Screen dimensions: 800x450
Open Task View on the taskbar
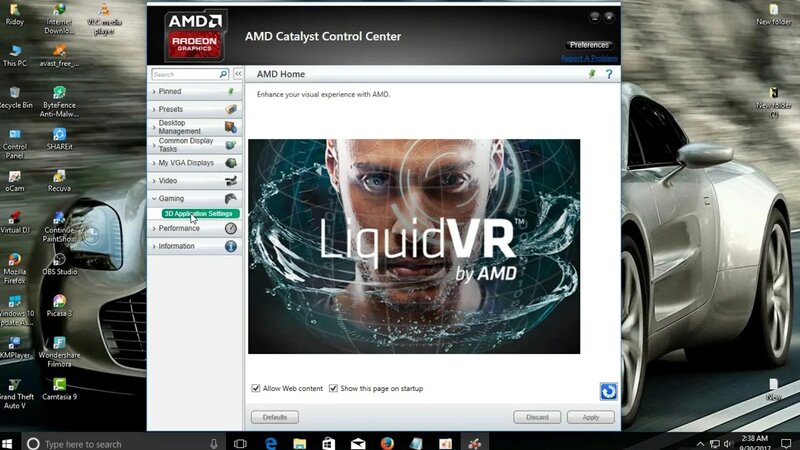click(240, 443)
